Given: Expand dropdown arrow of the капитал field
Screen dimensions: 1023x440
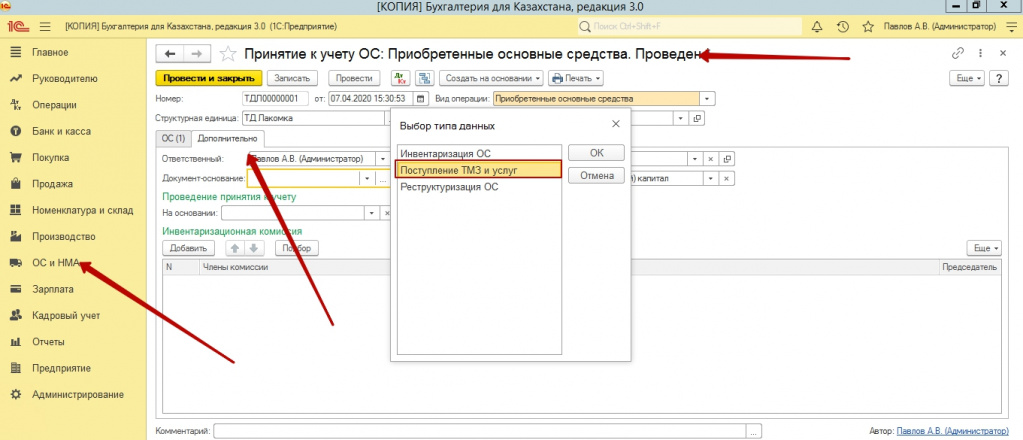Looking at the screenshot, I should click(x=709, y=179).
